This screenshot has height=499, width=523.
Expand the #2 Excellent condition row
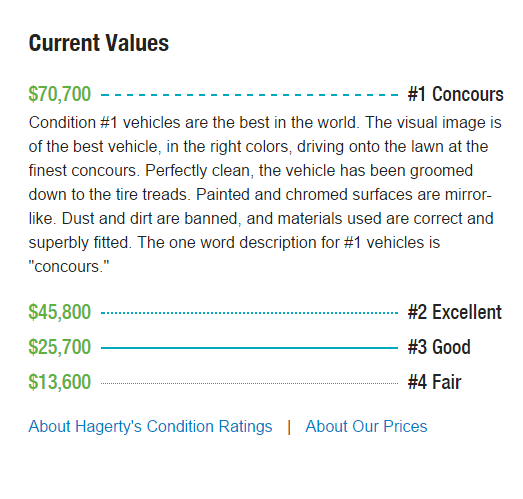[x=266, y=312]
